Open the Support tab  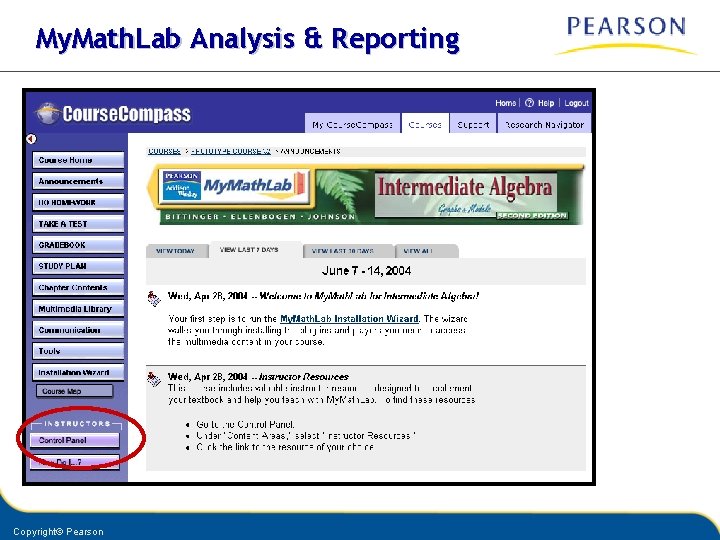[473, 124]
